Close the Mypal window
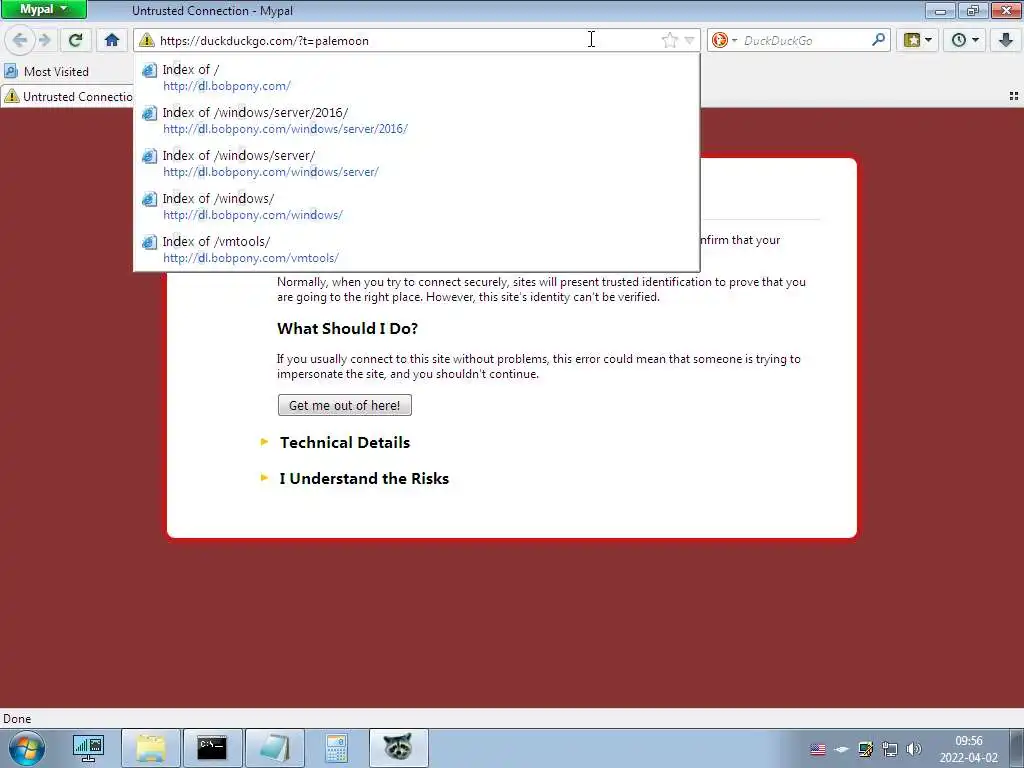Image resolution: width=1024 pixels, height=768 pixels. tap(1007, 10)
